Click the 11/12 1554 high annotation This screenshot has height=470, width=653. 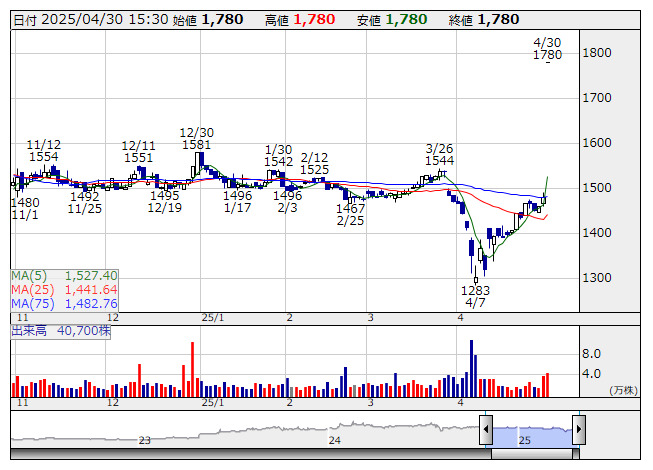(x=44, y=151)
